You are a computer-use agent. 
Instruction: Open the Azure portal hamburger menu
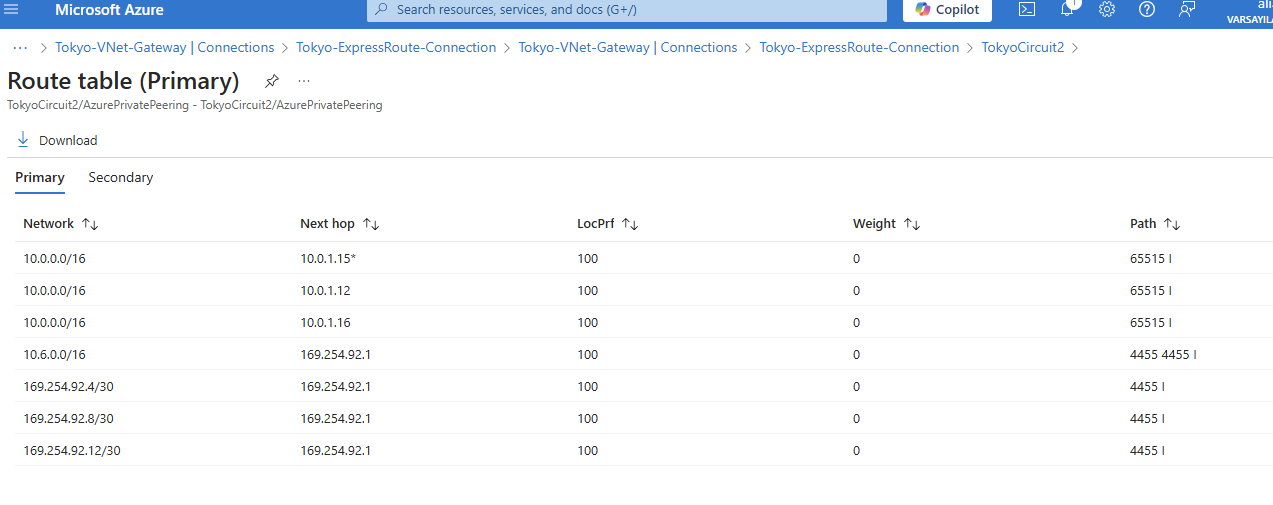click(x=12, y=9)
